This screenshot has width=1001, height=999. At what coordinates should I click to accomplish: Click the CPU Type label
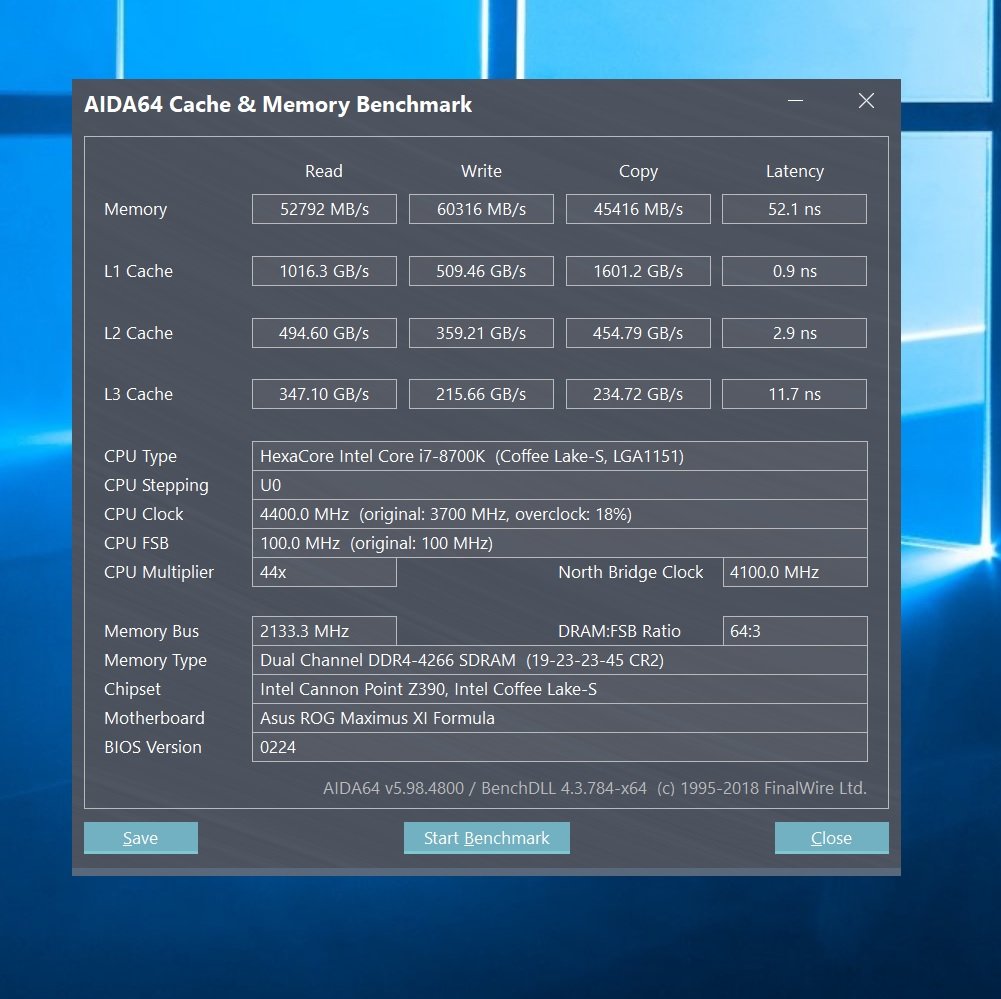pyautogui.click(x=140, y=456)
